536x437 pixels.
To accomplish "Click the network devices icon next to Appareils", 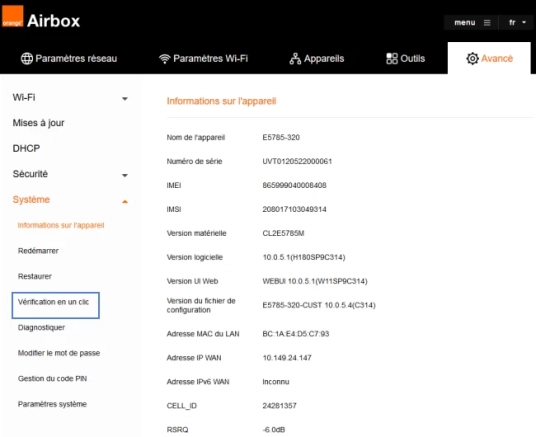I will click(x=295, y=59).
